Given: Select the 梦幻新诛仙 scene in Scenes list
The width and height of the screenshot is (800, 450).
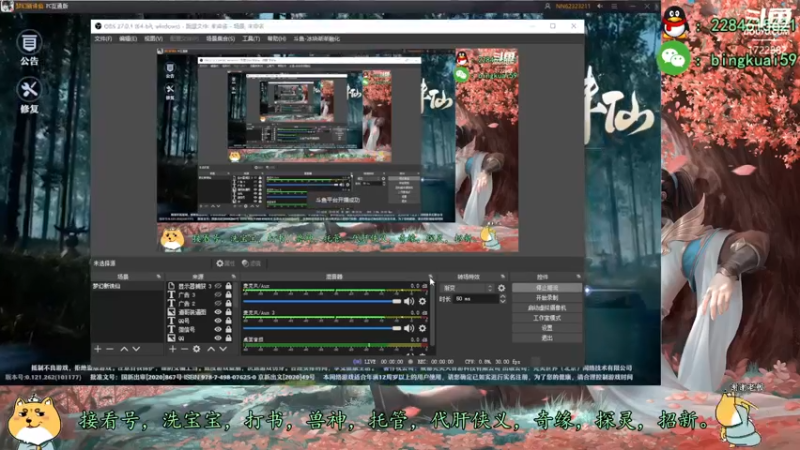Looking at the screenshot, I should click(128, 286).
